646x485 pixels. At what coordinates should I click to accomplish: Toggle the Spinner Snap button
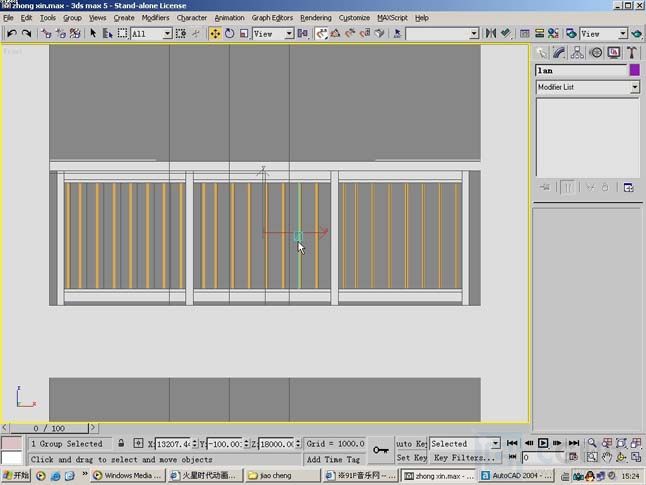365,33
